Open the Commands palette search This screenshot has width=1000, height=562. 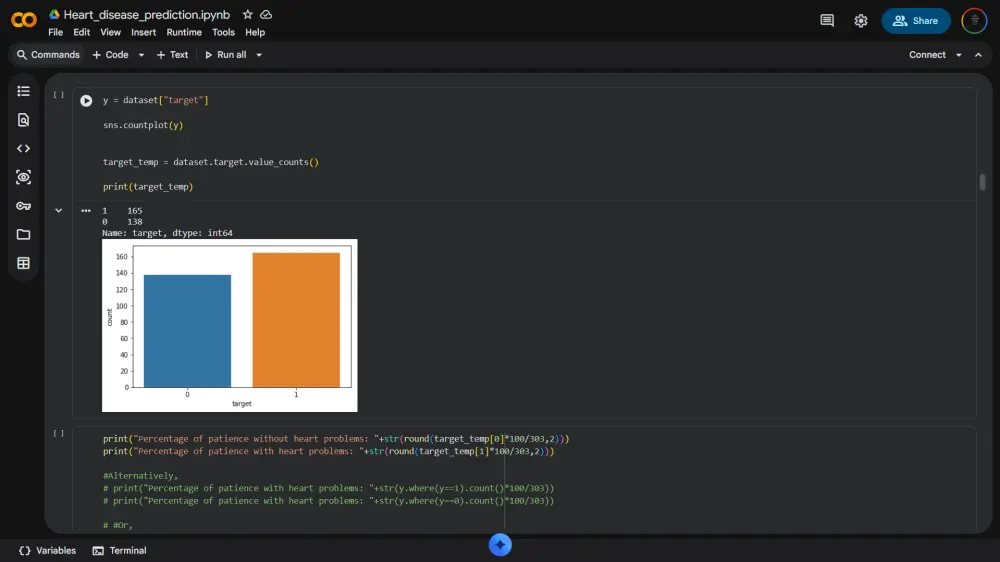point(48,55)
